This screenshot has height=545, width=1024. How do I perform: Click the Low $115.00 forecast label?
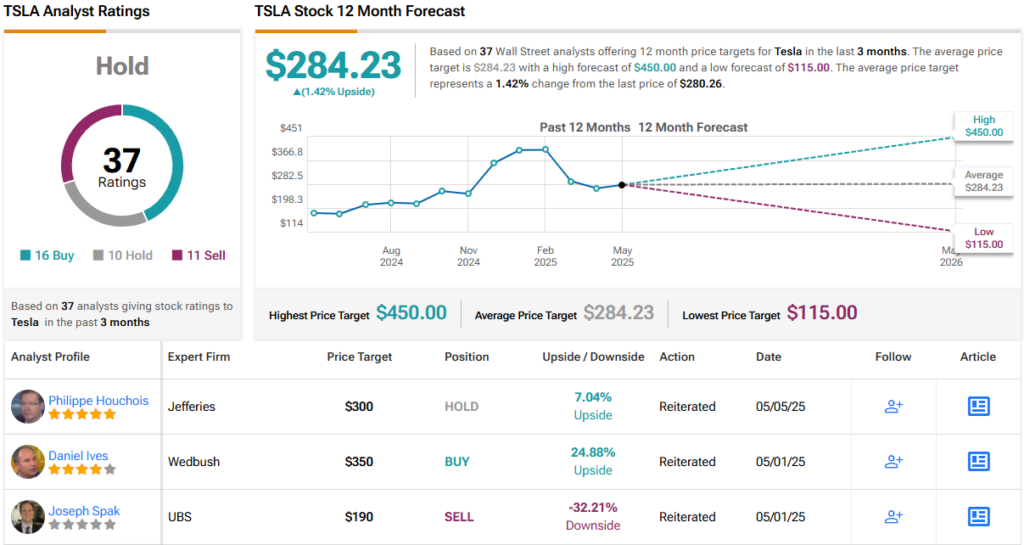pos(984,238)
